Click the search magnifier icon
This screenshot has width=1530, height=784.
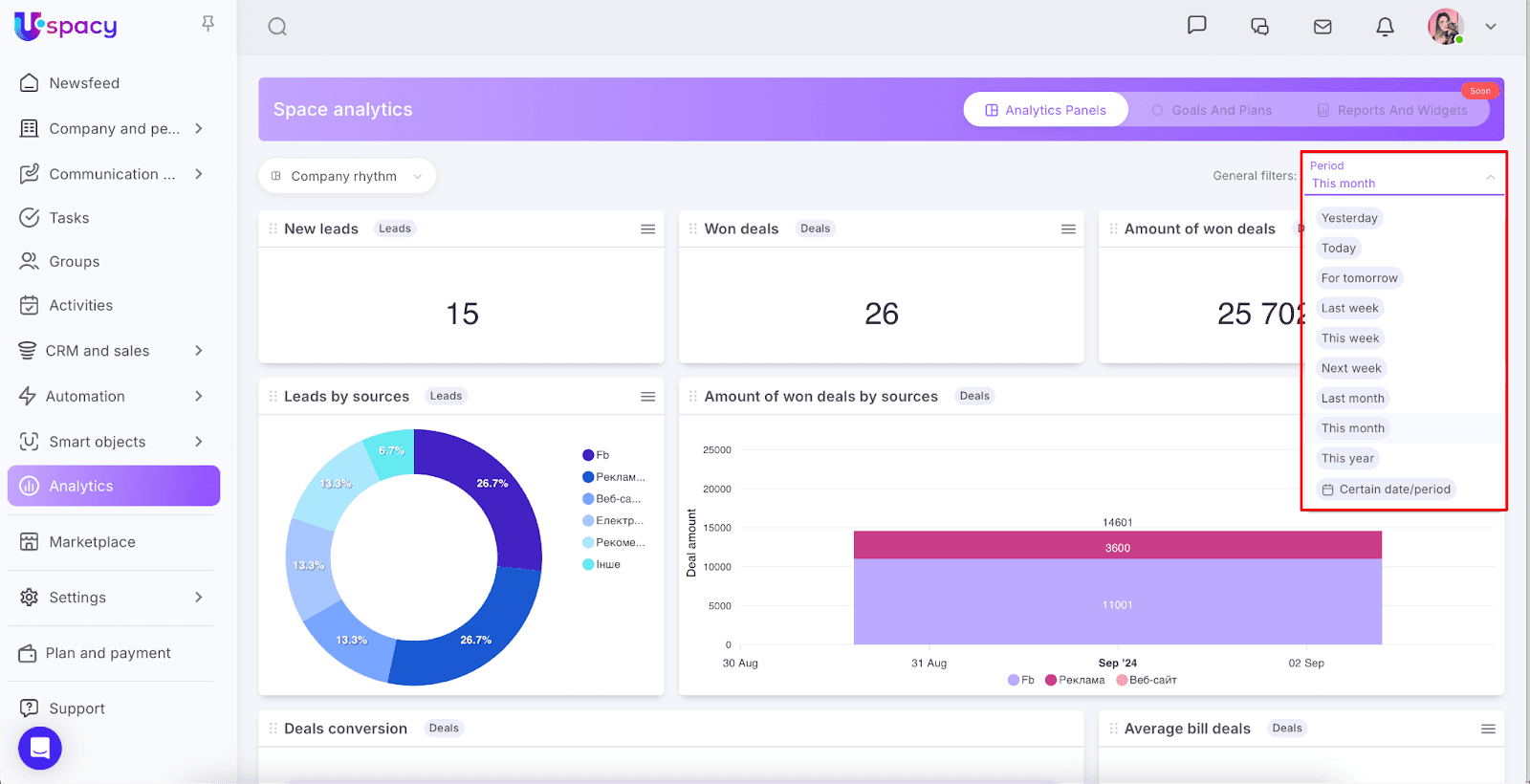tap(277, 27)
